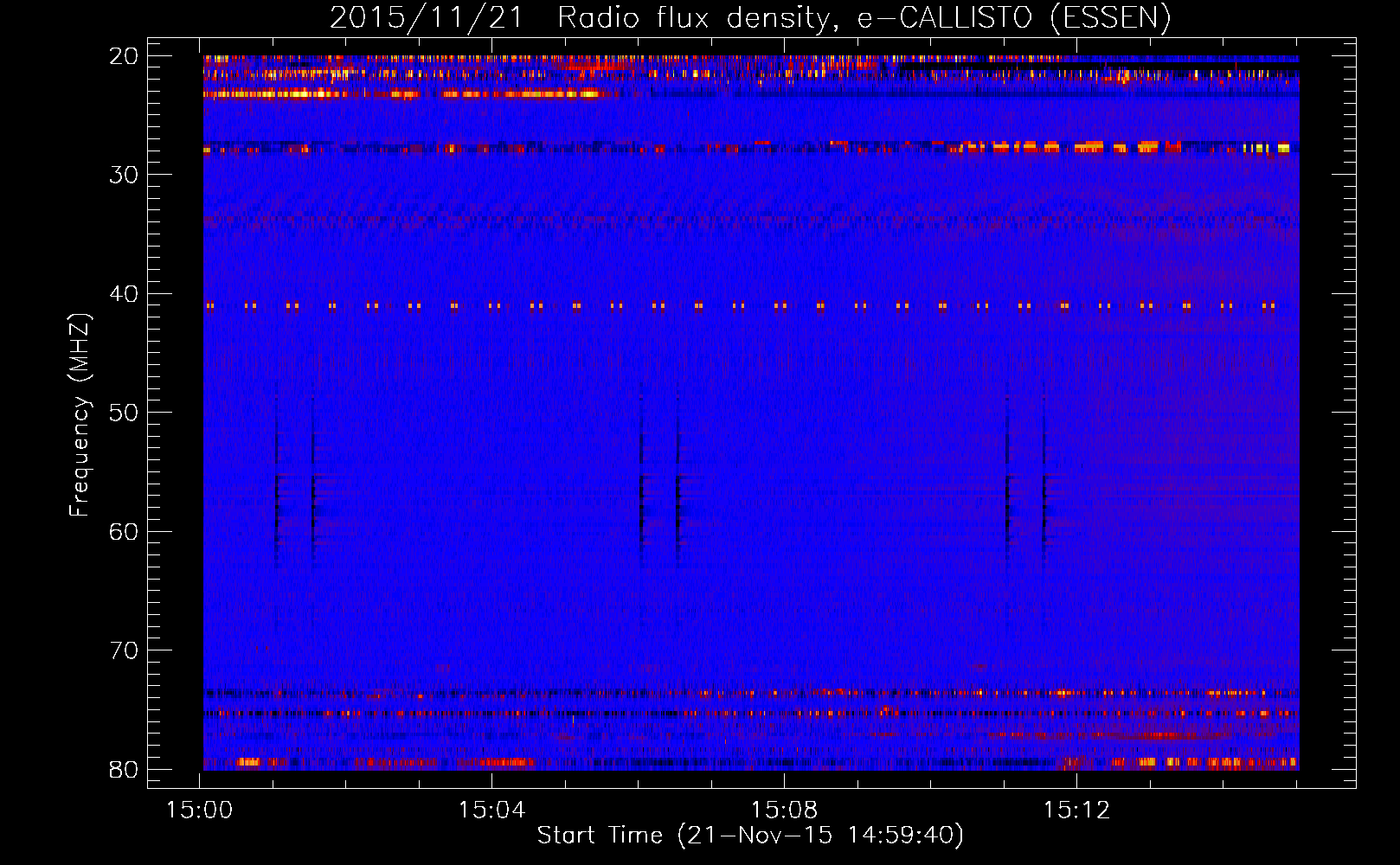The height and width of the screenshot is (865, 1400).
Task: Click the '15:08' time tick label
Action: coord(784,810)
